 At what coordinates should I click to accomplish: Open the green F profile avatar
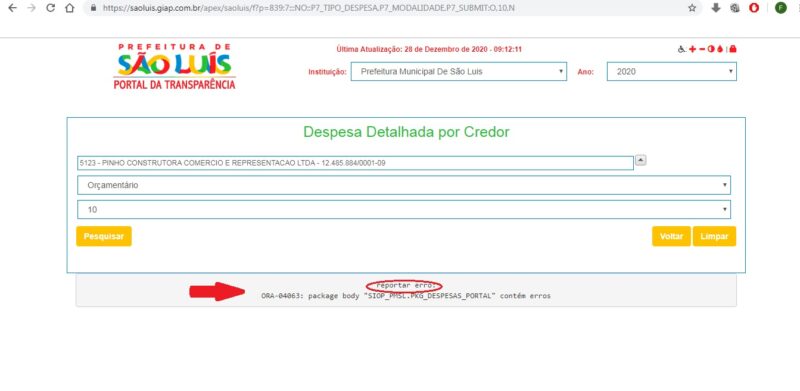pos(781,8)
